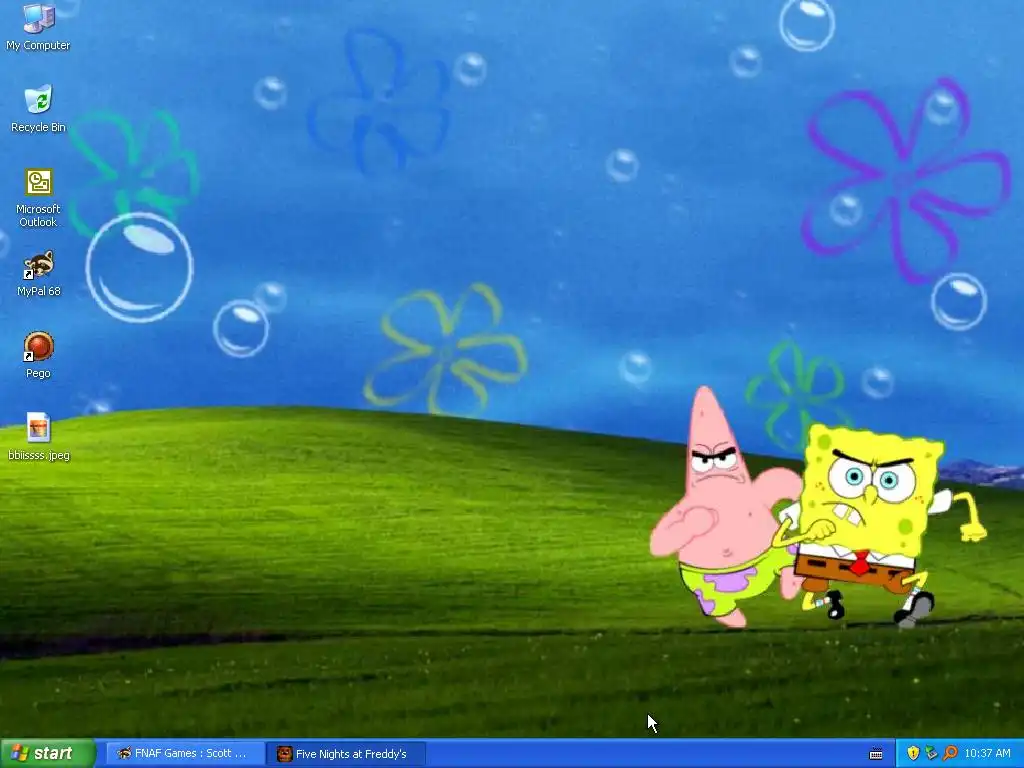Open the Start menu
The width and height of the screenshot is (1024, 768).
pos(48,754)
